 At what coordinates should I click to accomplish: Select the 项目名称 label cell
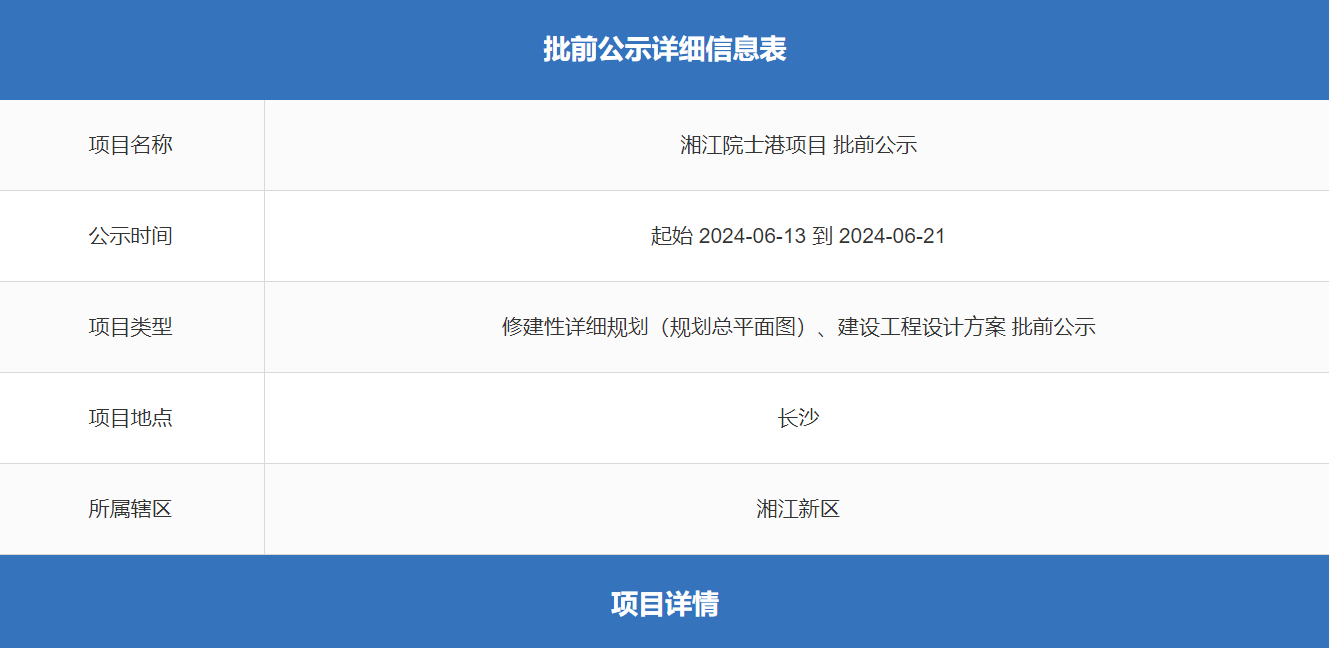click(x=131, y=145)
